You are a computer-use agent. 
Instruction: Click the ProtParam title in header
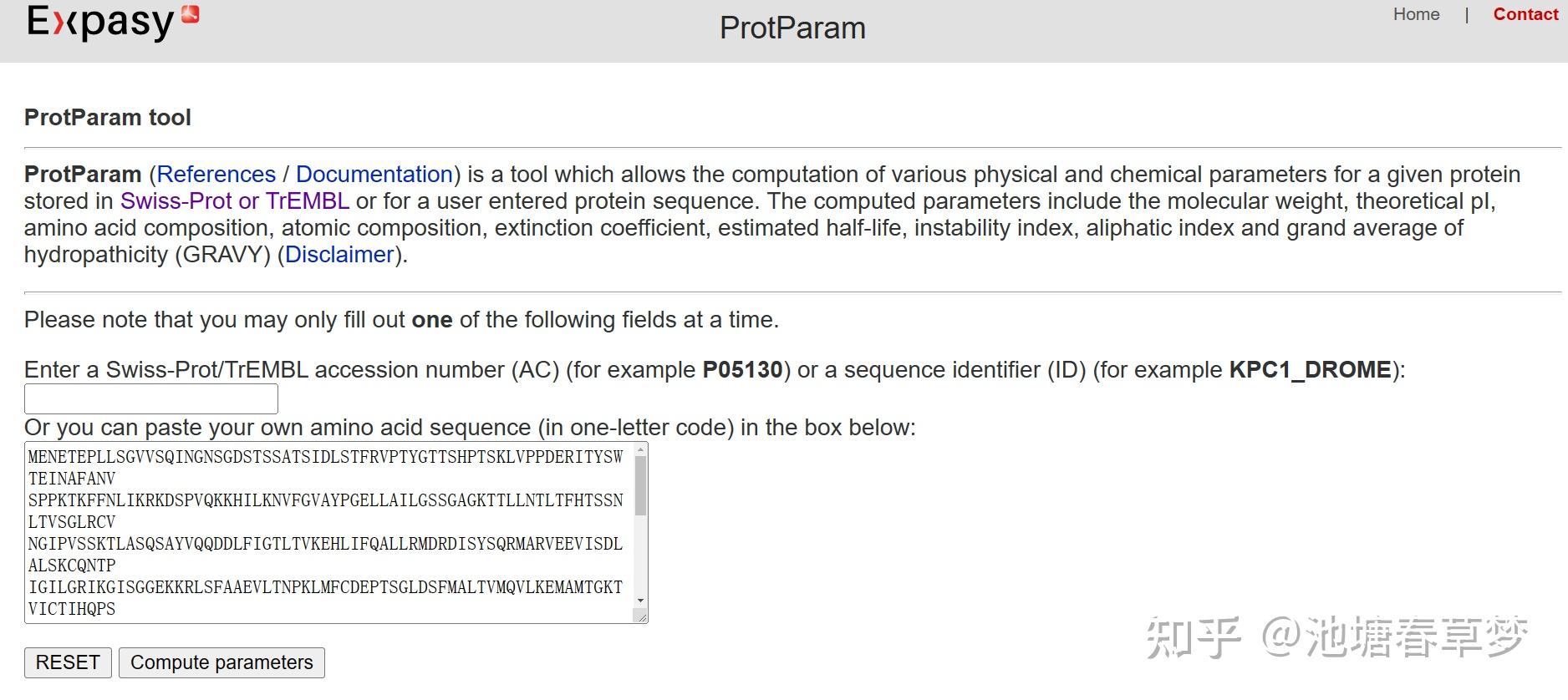click(792, 28)
